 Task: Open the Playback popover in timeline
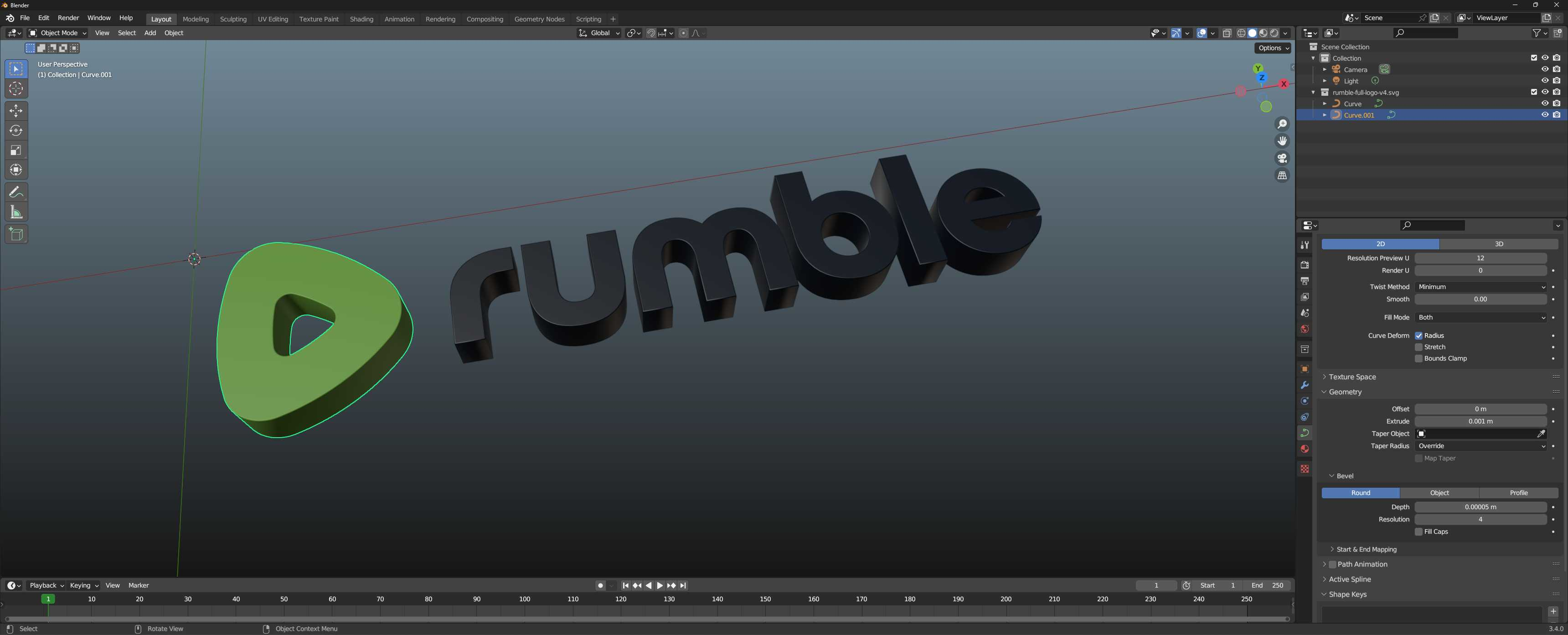pos(46,586)
